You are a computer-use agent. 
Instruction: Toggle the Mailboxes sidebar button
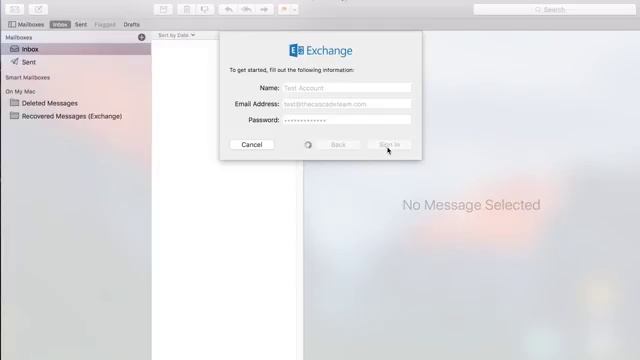click(x=26, y=24)
